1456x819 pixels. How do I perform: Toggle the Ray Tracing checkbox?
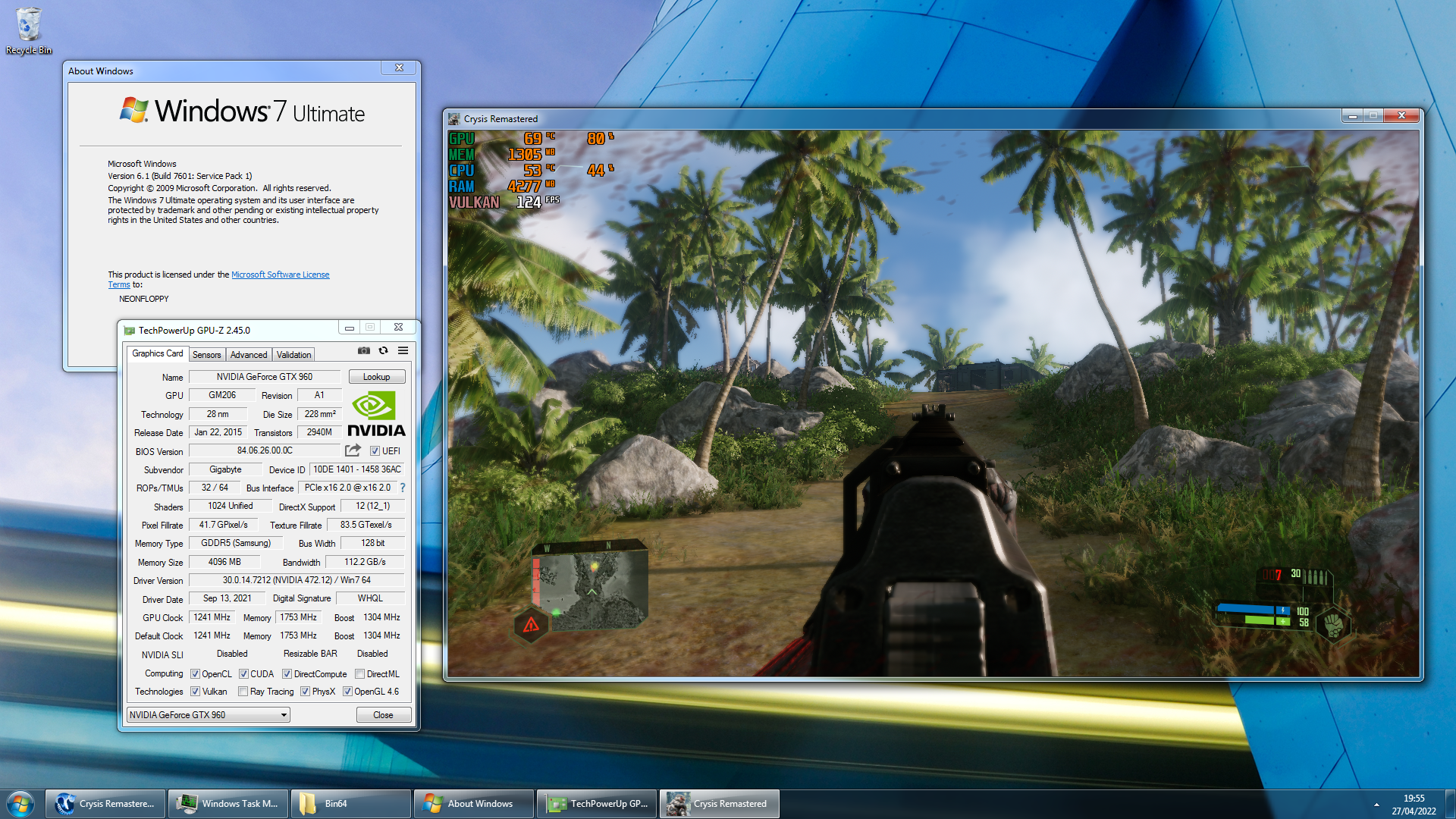(243, 692)
